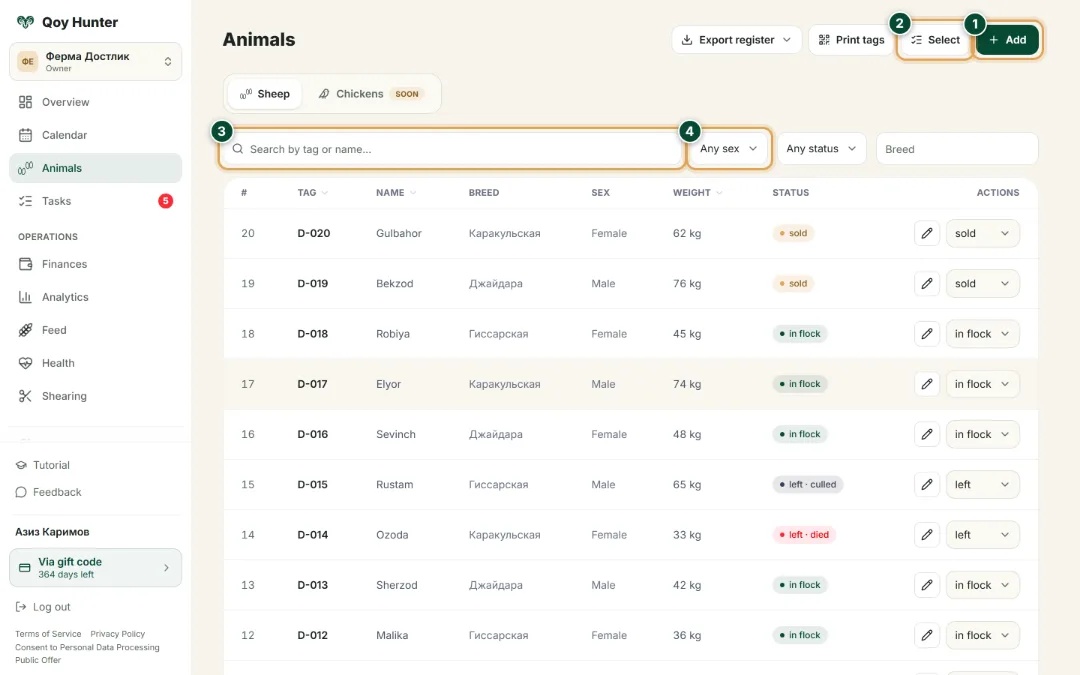1080x675 pixels.
Task: Sort by WEIGHT column header
Action: [x=697, y=193]
